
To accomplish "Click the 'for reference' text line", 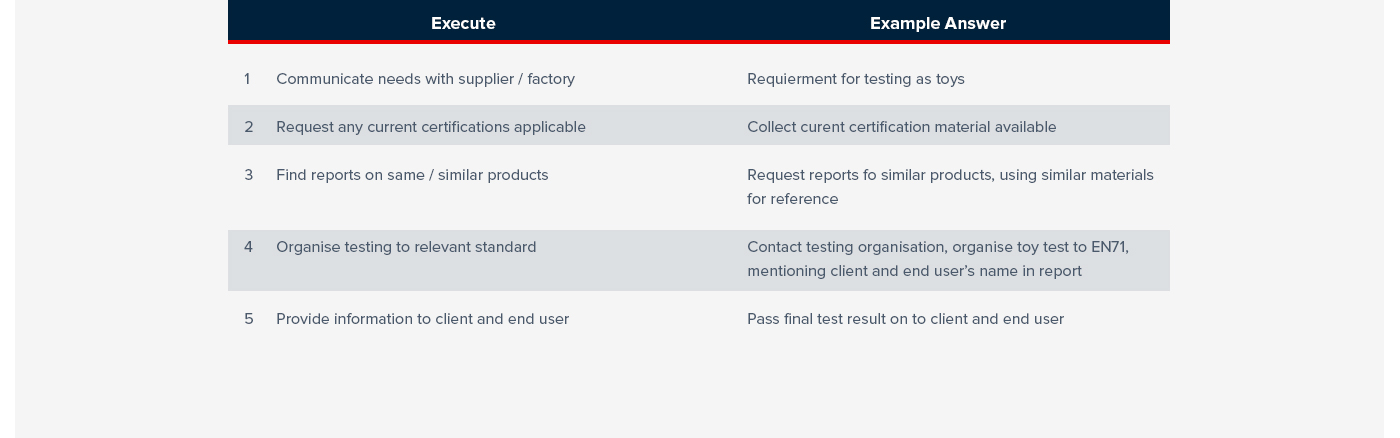I will coord(793,199).
